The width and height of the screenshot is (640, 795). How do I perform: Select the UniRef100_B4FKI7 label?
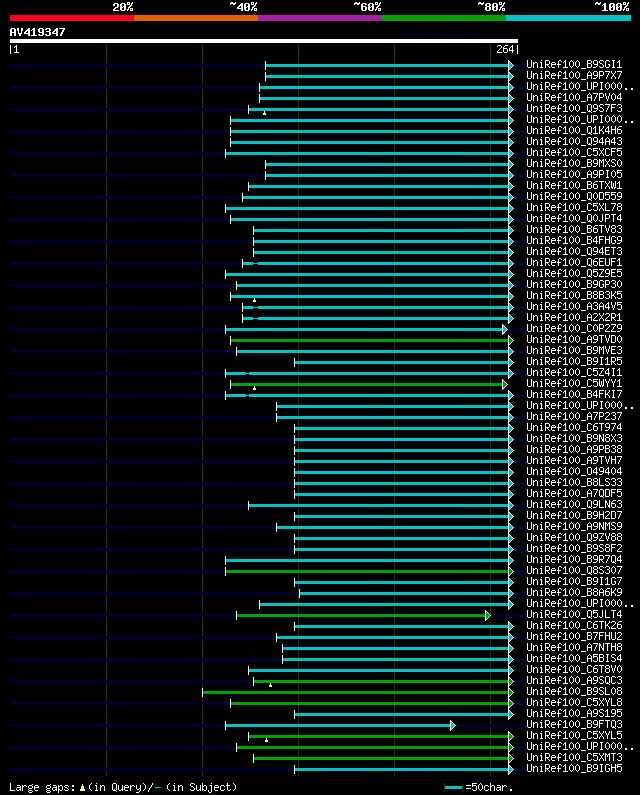[x=574, y=394]
